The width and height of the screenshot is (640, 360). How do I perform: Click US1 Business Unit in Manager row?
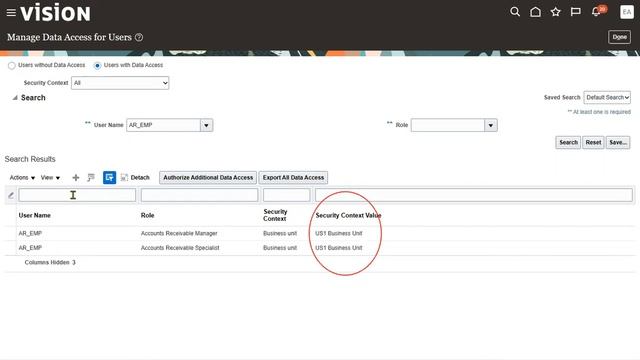pos(339,233)
